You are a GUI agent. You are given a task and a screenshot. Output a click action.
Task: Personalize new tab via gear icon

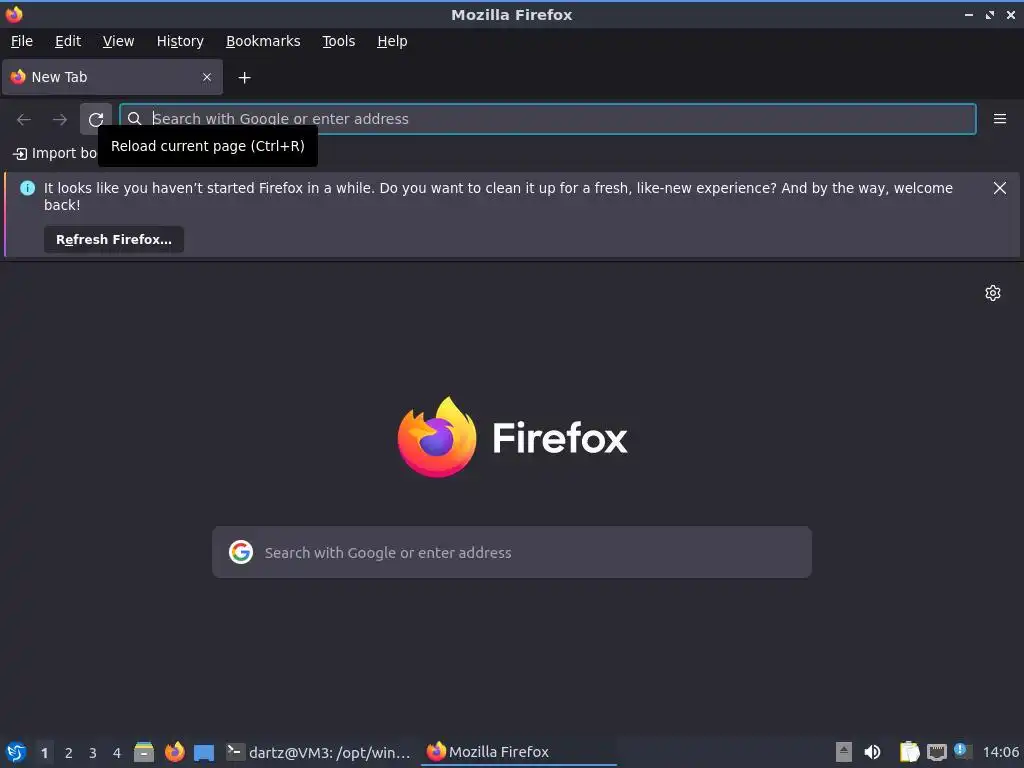click(x=993, y=293)
